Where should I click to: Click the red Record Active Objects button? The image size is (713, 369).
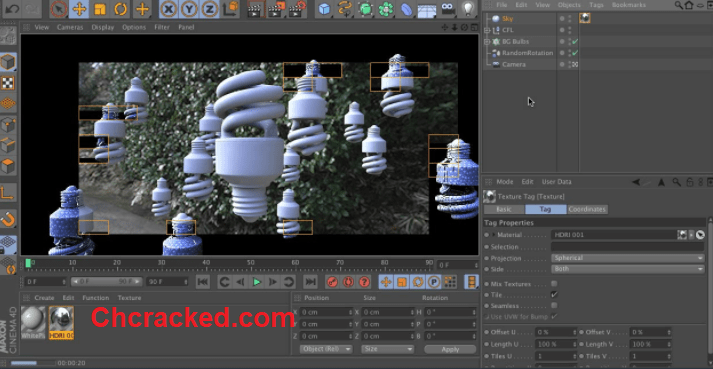[332, 282]
